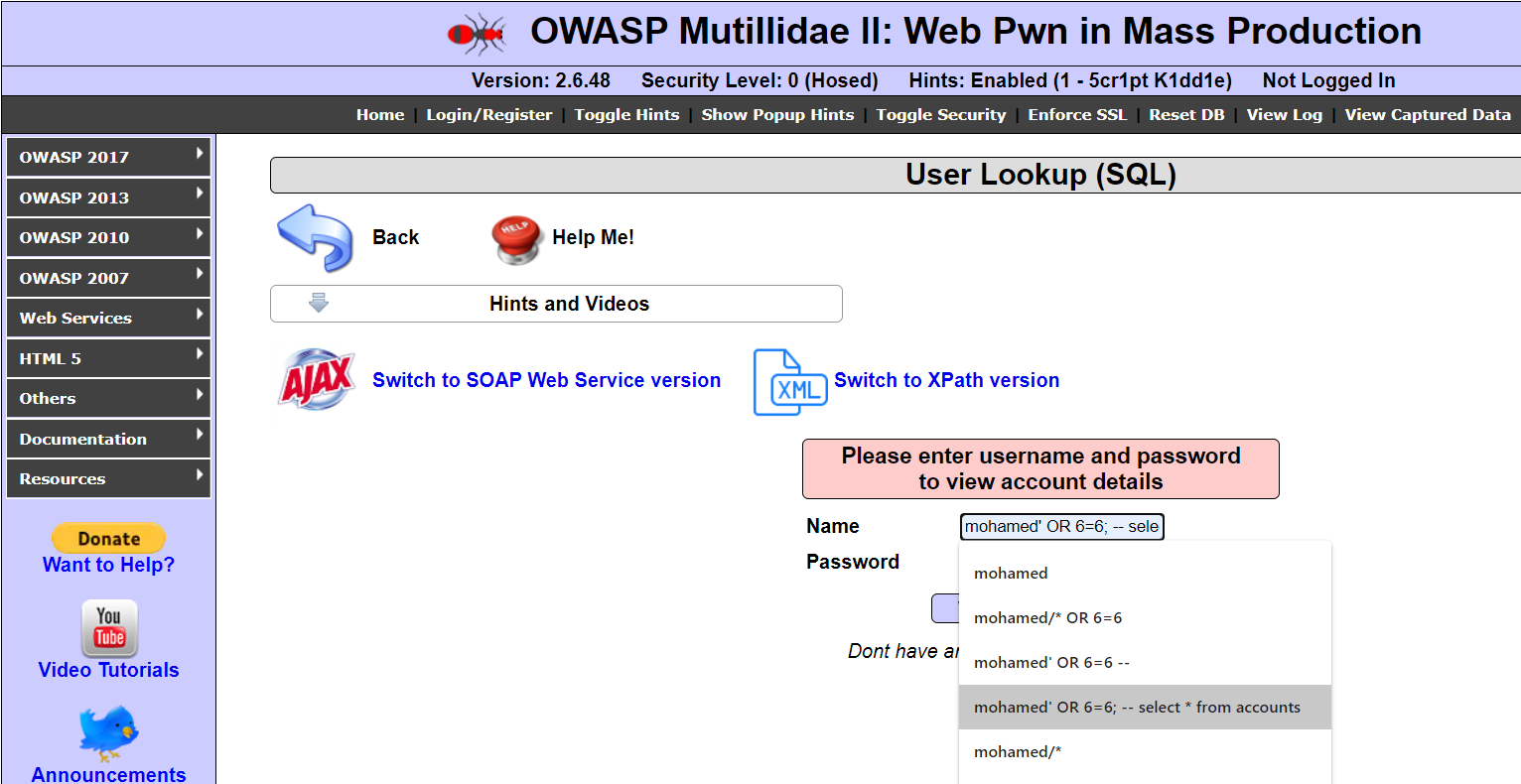Image resolution: width=1521 pixels, height=784 pixels.
Task: Select Home from the navigation bar
Action: (380, 114)
